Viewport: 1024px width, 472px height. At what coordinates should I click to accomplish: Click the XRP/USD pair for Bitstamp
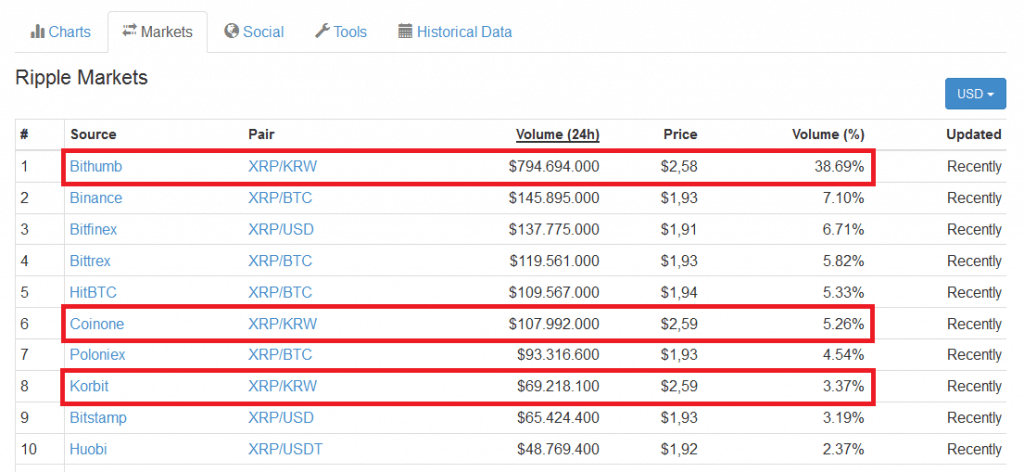click(281, 417)
